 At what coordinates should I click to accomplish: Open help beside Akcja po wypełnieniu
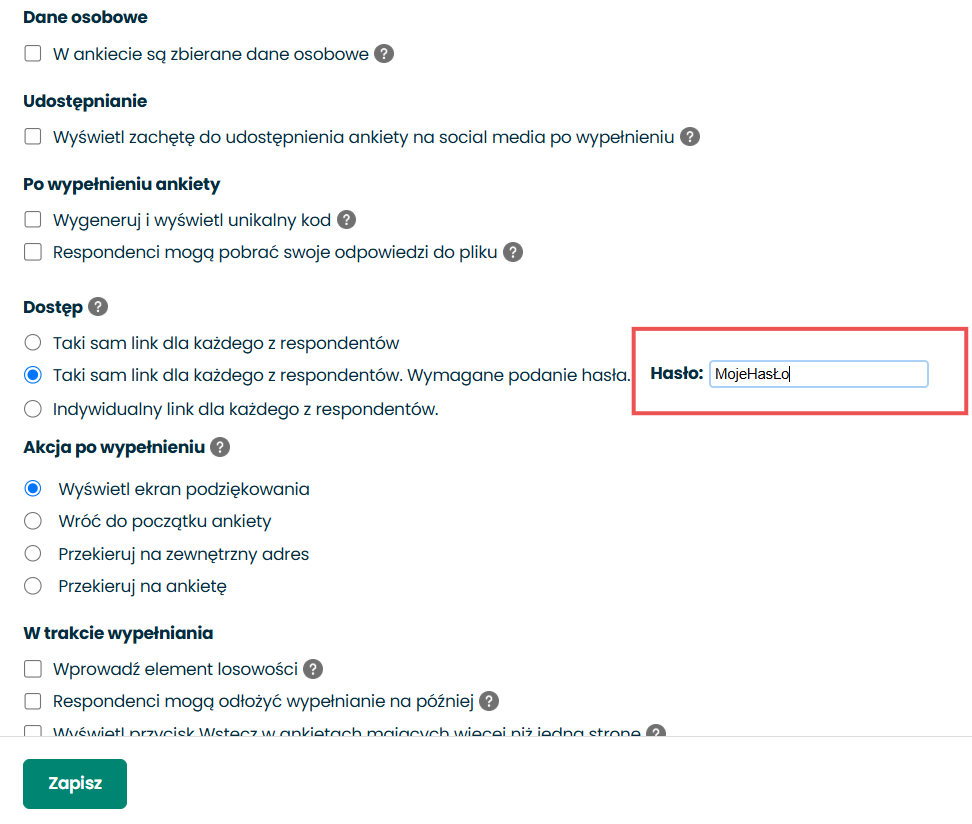tap(220, 446)
